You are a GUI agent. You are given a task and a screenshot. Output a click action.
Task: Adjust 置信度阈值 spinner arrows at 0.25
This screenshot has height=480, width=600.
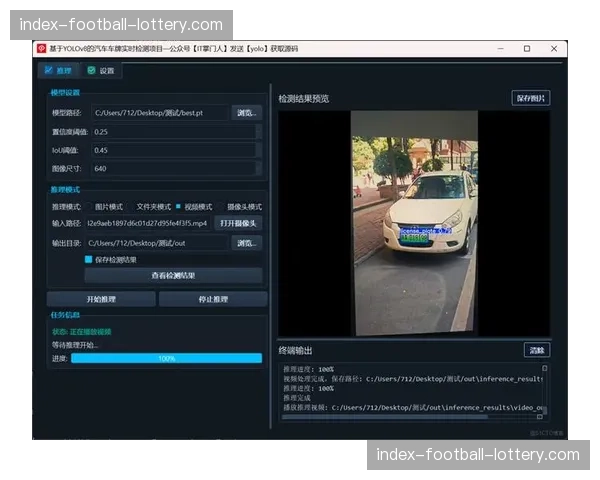(259, 132)
